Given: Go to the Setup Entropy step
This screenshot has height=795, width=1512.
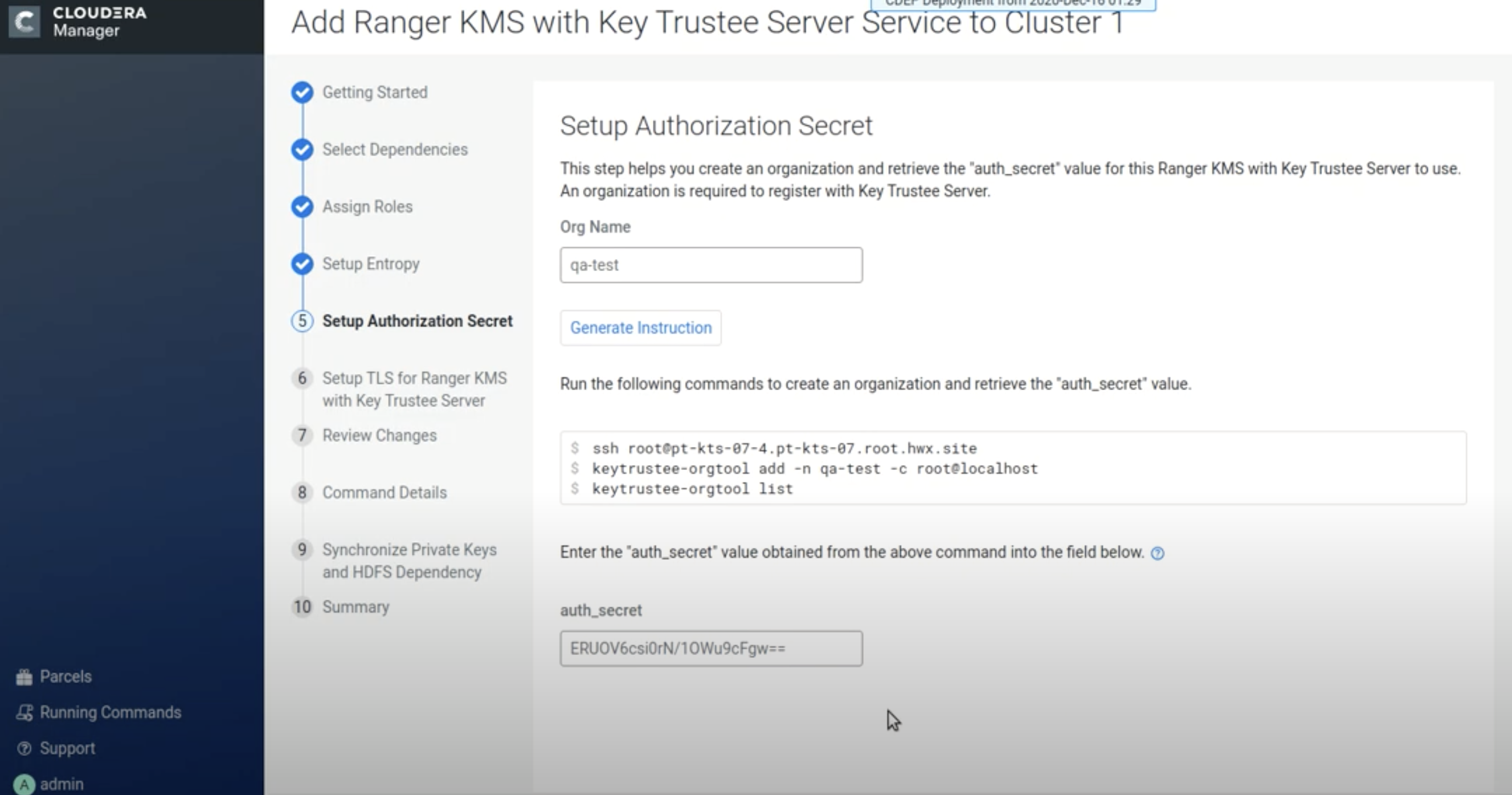Looking at the screenshot, I should (x=371, y=264).
